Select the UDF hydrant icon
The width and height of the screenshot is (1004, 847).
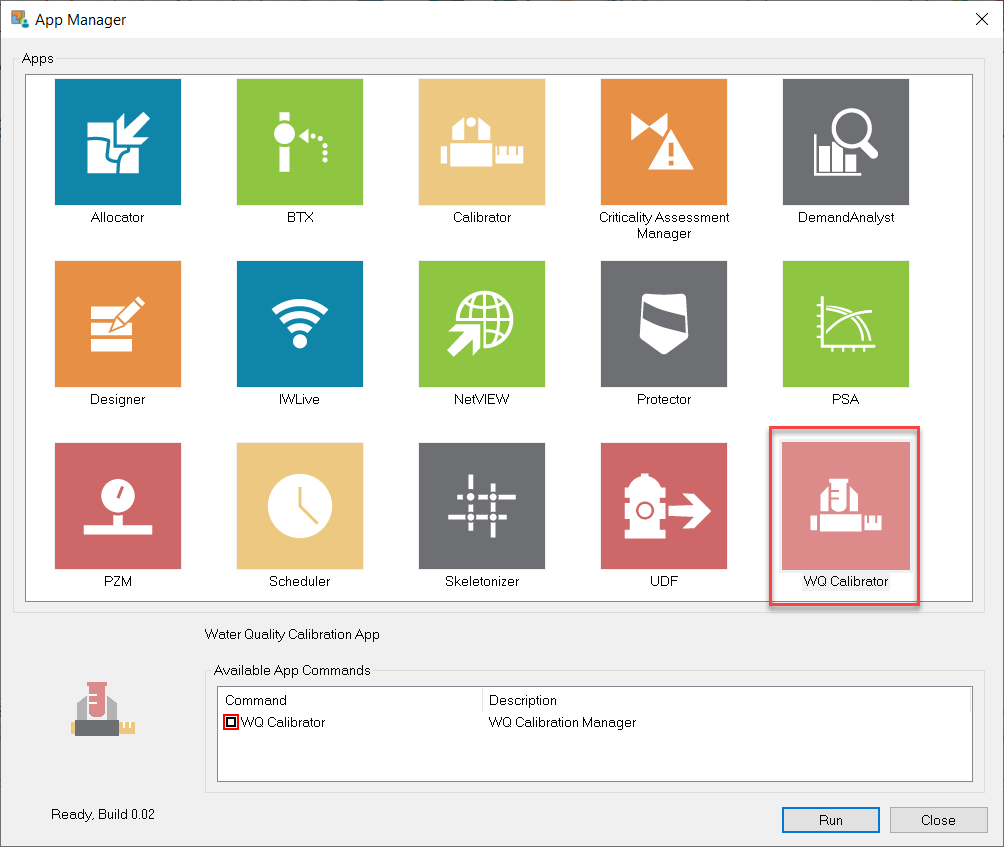coord(663,506)
